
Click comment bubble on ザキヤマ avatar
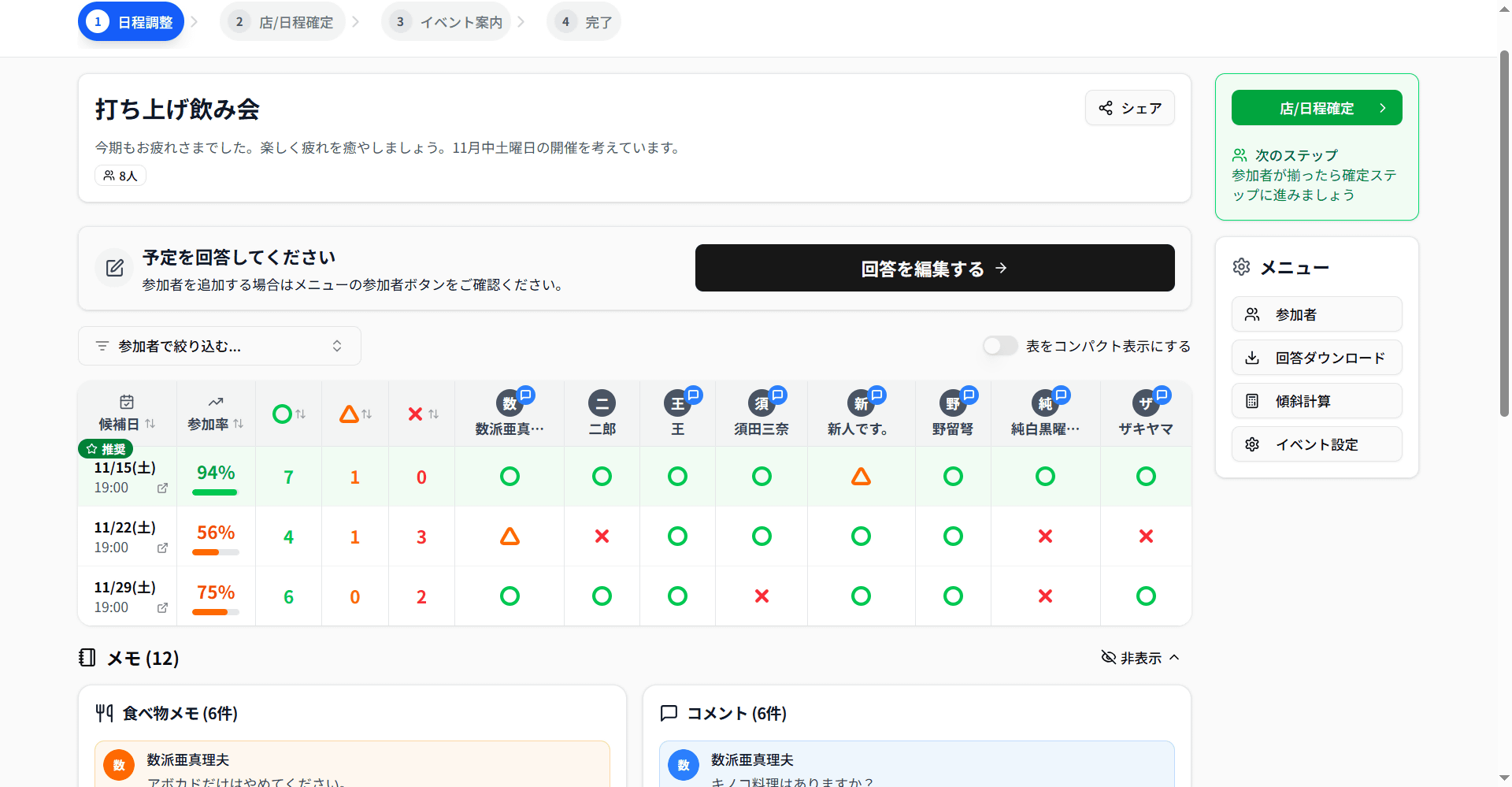tap(1162, 395)
